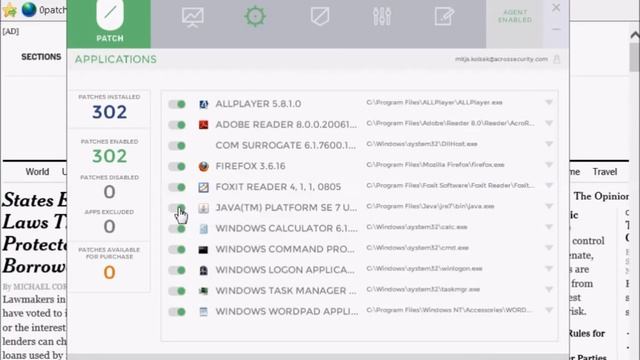Click the green crosshair target icon

(255, 16)
